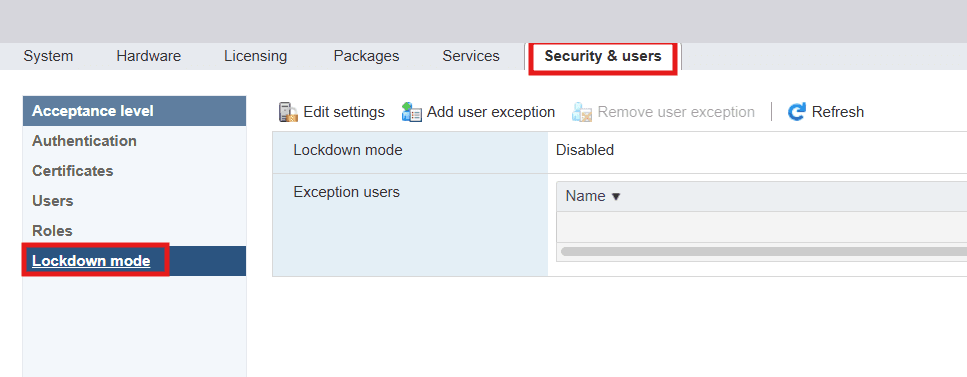
Task: Open the System tab
Action: tap(48, 56)
